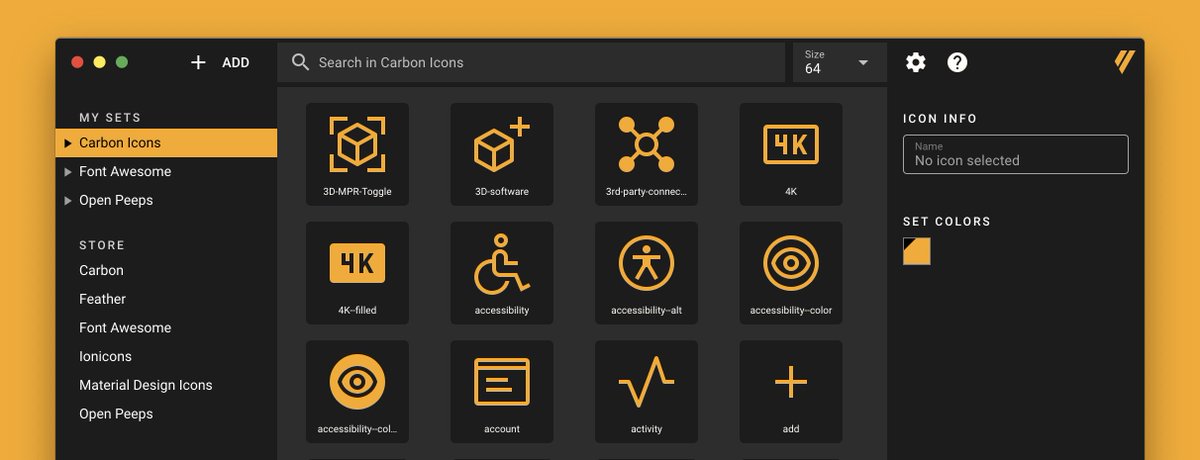Expand the Carbon Icons set
Image resolution: width=1200 pixels, height=460 pixels.
pyautogui.click(x=68, y=143)
